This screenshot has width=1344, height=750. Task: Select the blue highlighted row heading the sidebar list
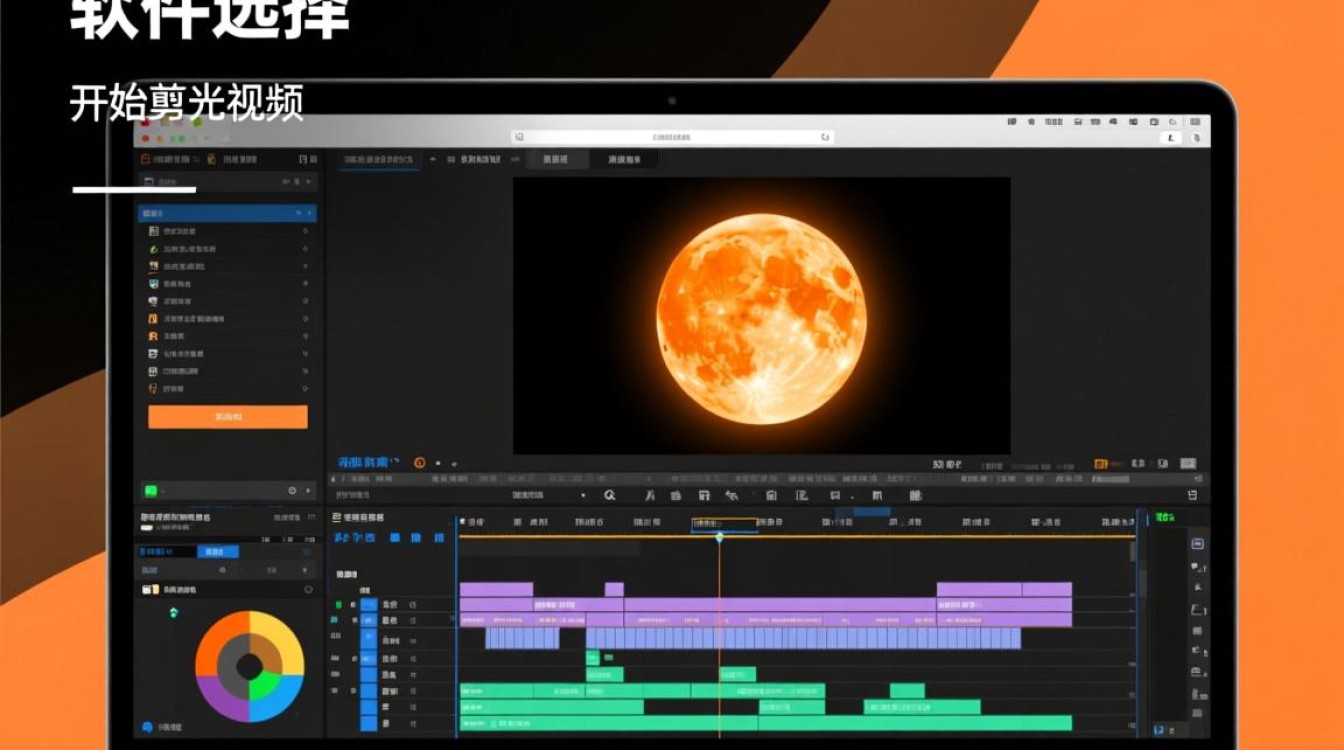point(227,213)
